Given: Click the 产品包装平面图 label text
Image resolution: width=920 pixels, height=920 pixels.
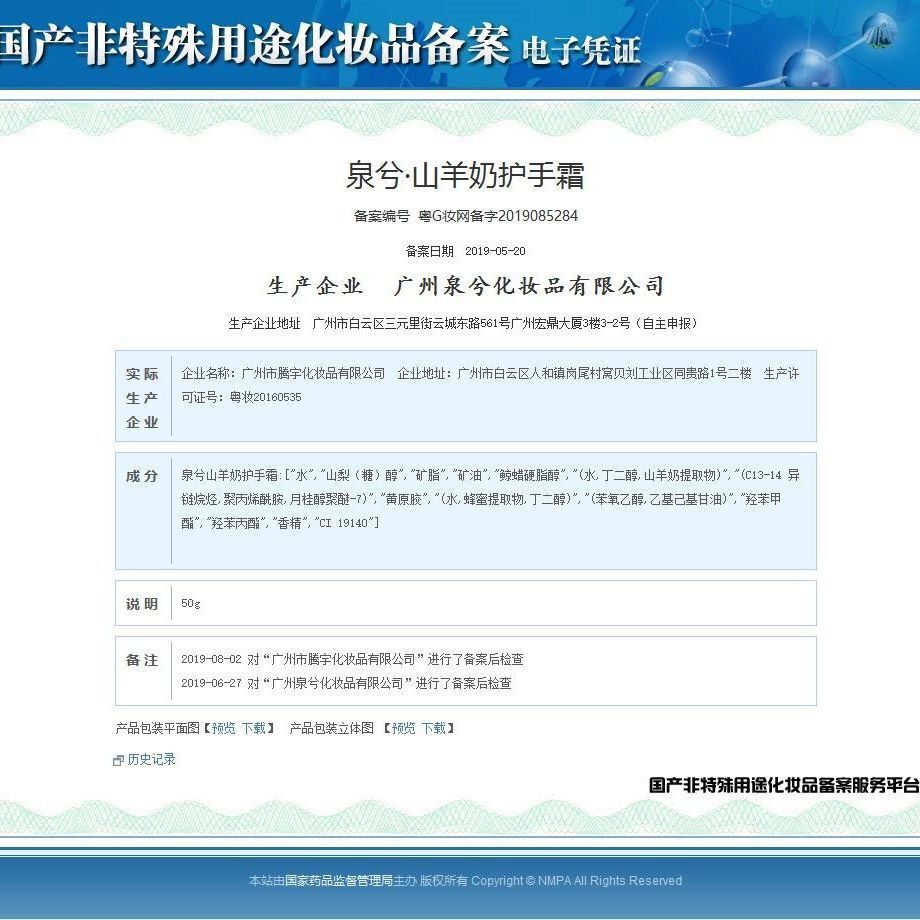Looking at the screenshot, I should pos(157,728).
